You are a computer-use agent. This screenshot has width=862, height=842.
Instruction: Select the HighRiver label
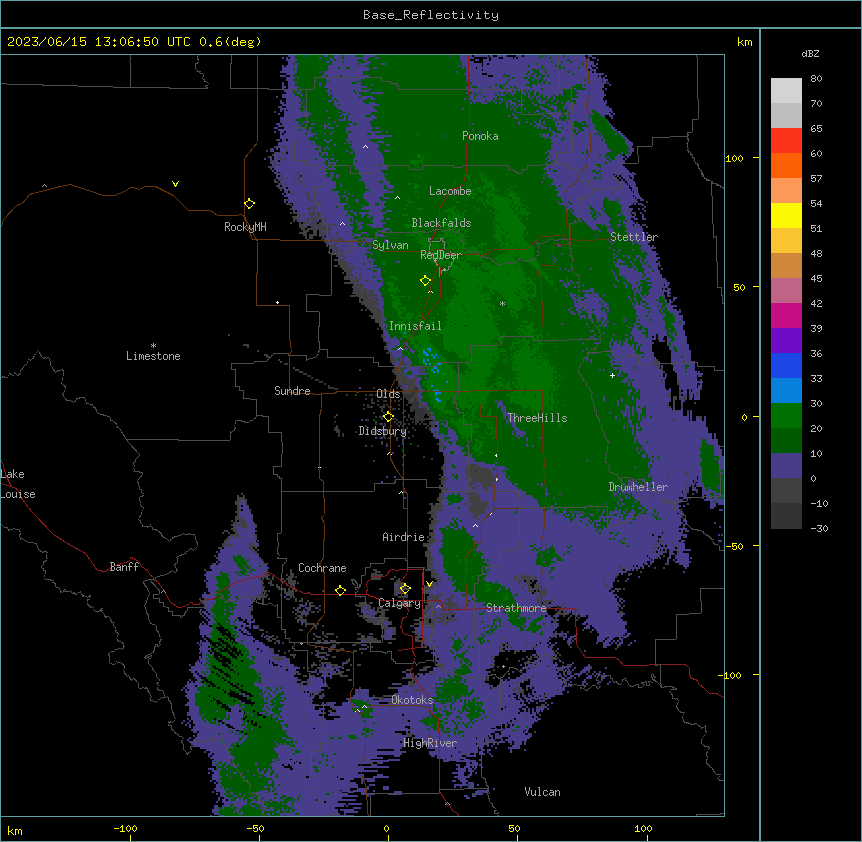[430, 743]
